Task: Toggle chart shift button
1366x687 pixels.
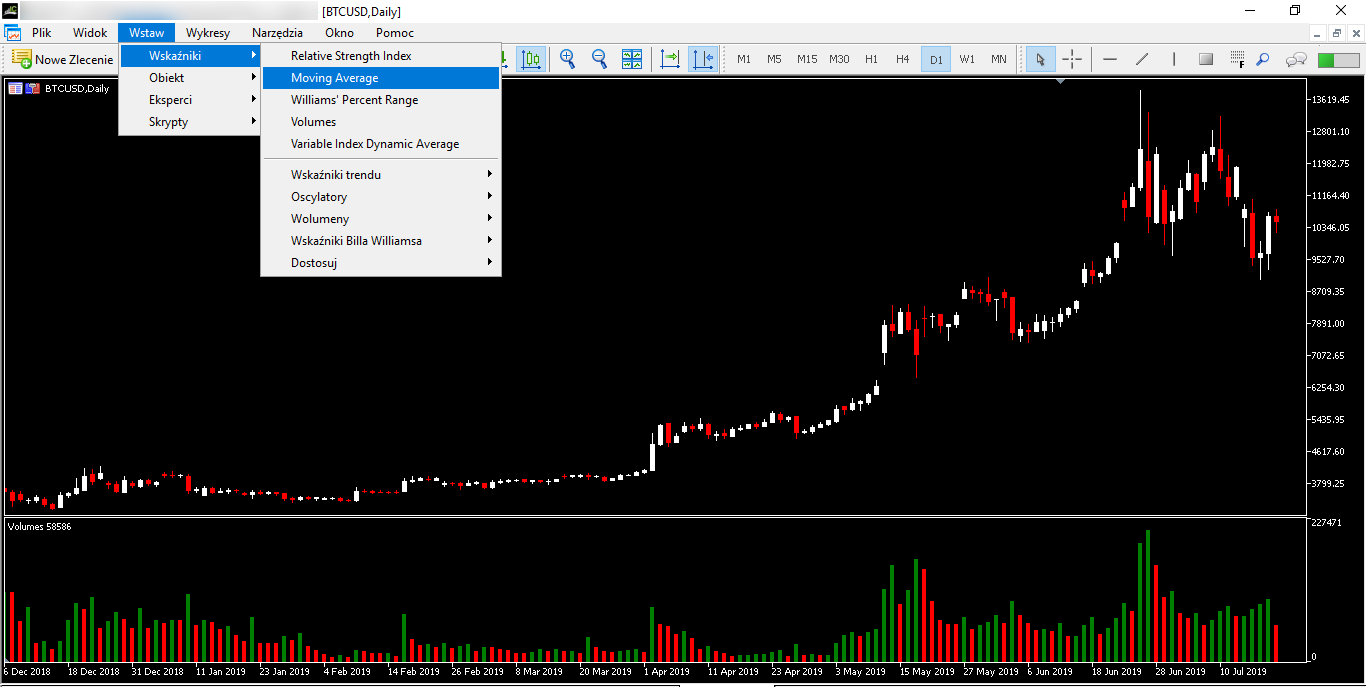Action: [x=703, y=59]
